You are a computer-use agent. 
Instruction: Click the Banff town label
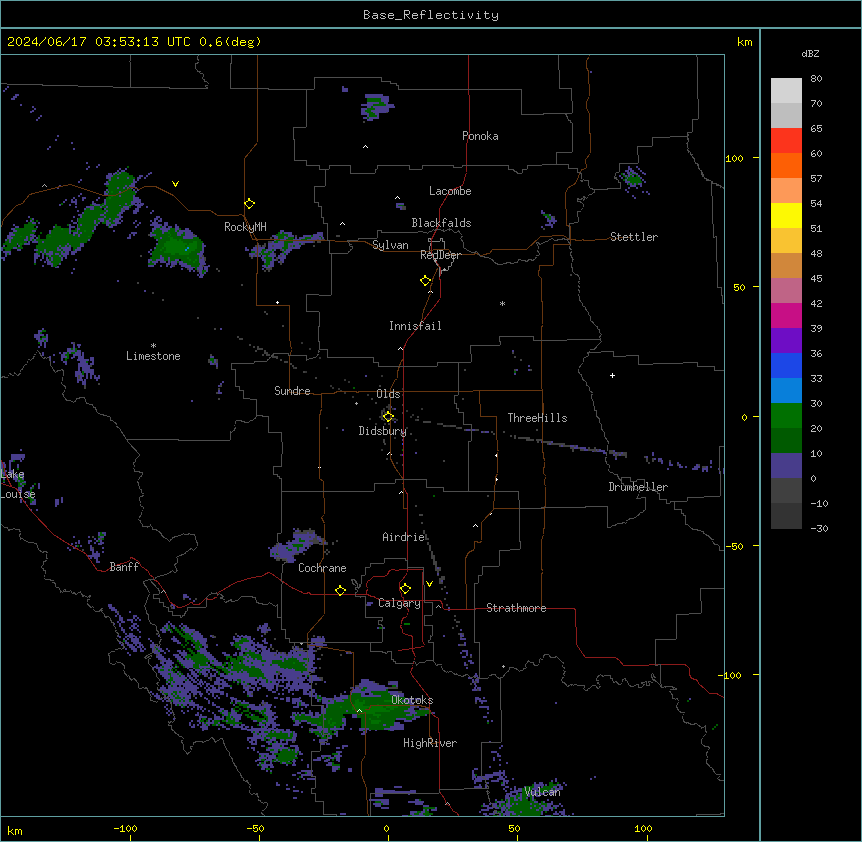pos(124,567)
